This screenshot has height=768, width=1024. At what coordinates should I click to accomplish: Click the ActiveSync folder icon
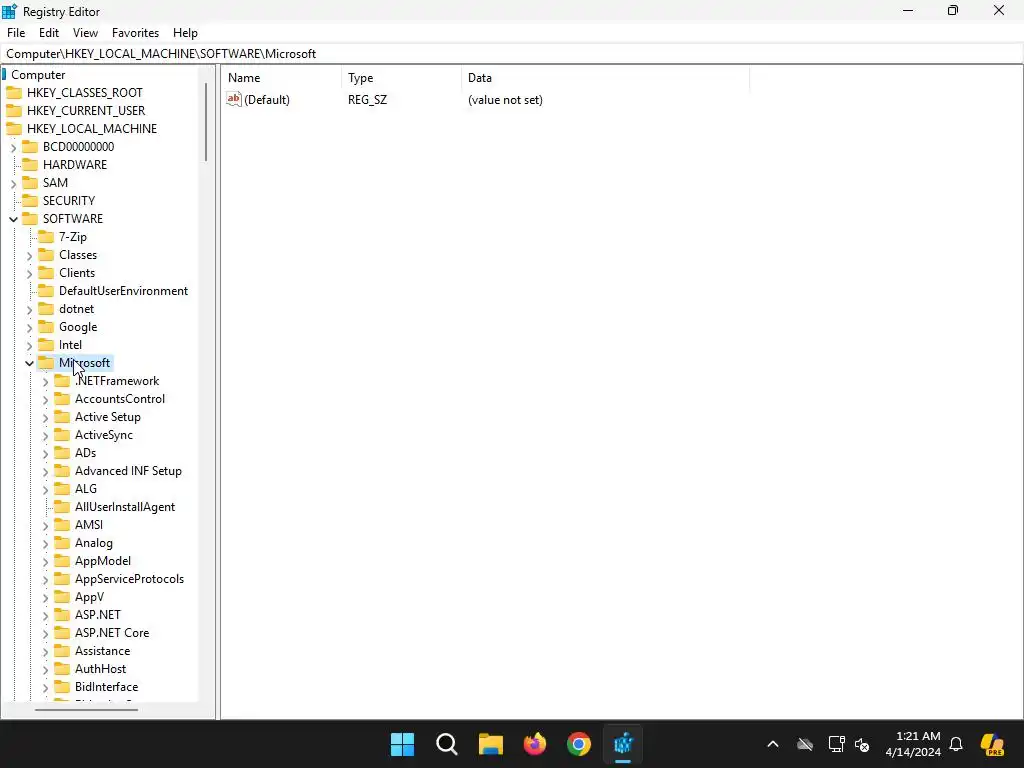pyautogui.click(x=62, y=435)
